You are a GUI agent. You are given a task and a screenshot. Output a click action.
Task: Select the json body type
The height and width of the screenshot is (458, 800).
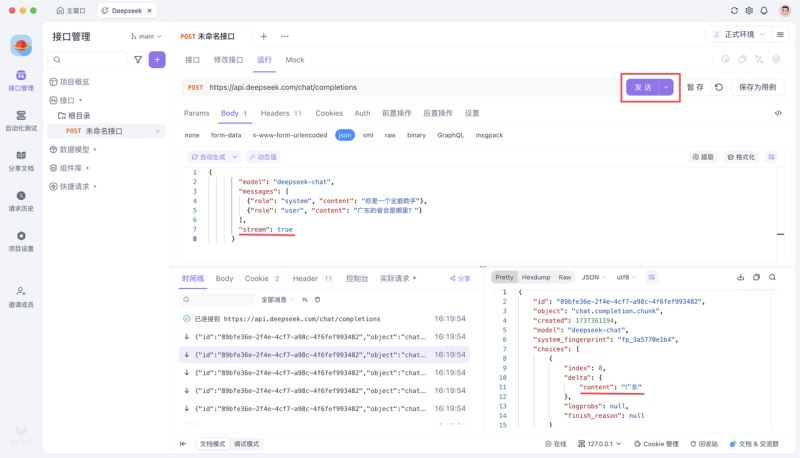tap(345, 135)
